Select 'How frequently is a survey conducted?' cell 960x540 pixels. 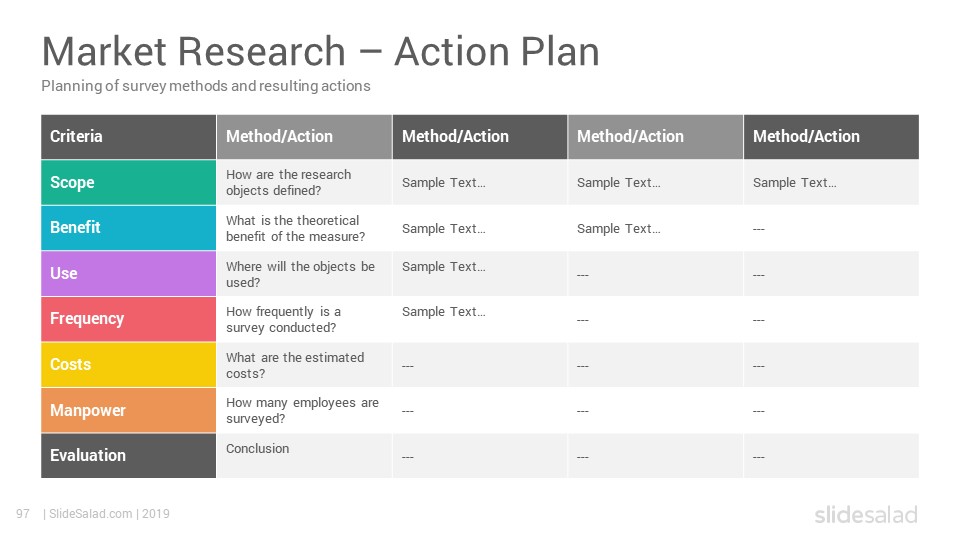pos(304,319)
